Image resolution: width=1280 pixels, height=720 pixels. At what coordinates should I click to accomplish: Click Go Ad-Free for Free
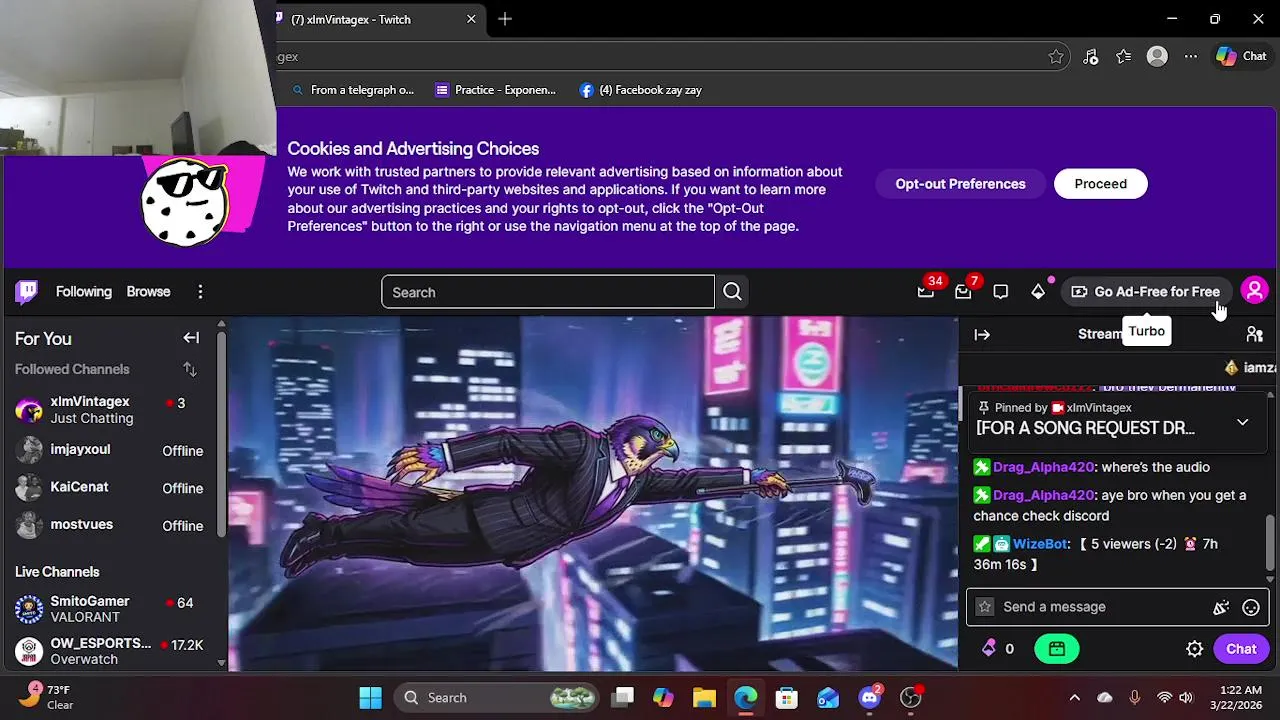(1146, 292)
